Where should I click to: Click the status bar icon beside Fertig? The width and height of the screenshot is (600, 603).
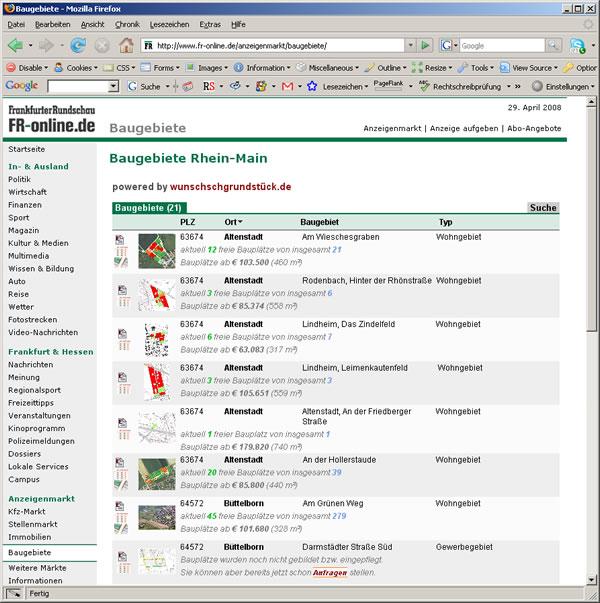[x=14, y=593]
